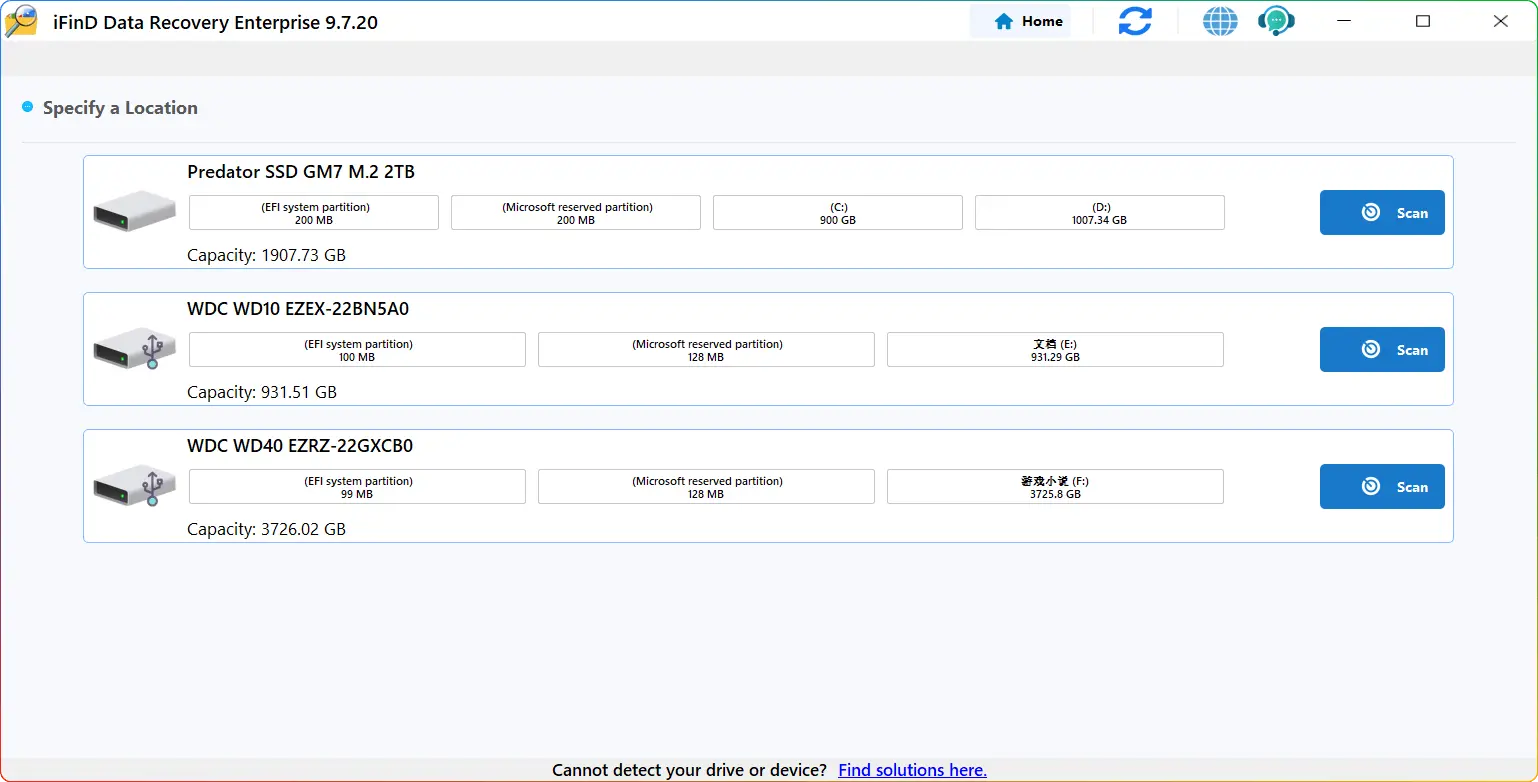Pick the WD40 99 MB EFI partition

pos(357,487)
